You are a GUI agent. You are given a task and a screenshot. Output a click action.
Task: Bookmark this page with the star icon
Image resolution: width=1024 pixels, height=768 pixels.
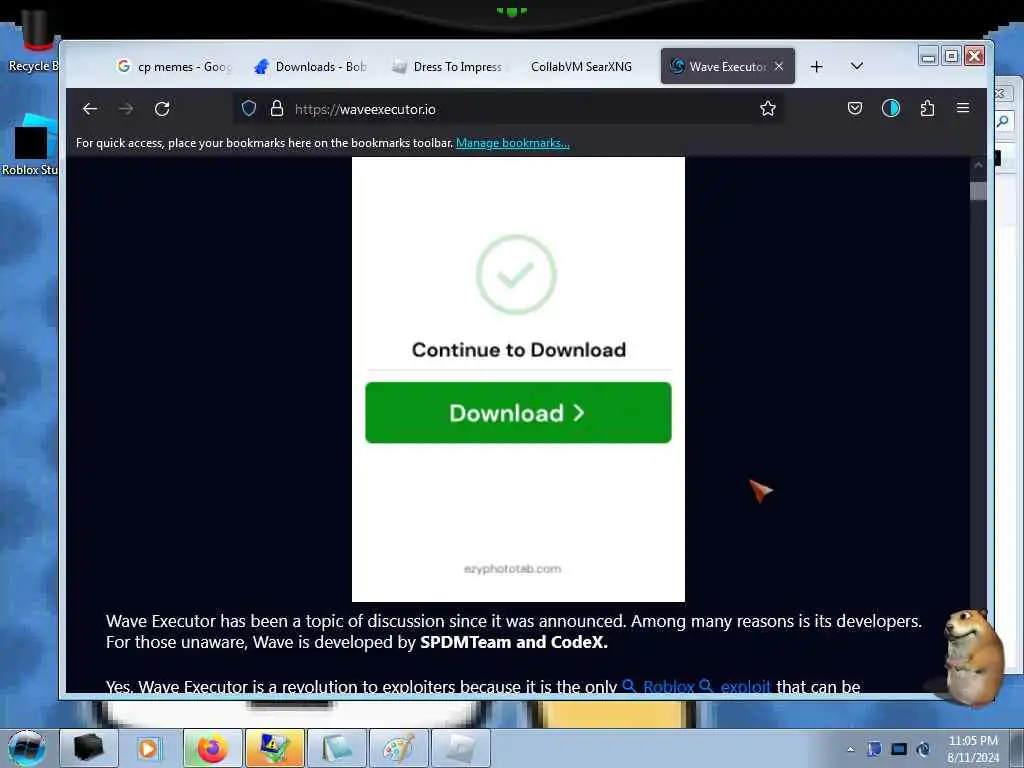(768, 108)
